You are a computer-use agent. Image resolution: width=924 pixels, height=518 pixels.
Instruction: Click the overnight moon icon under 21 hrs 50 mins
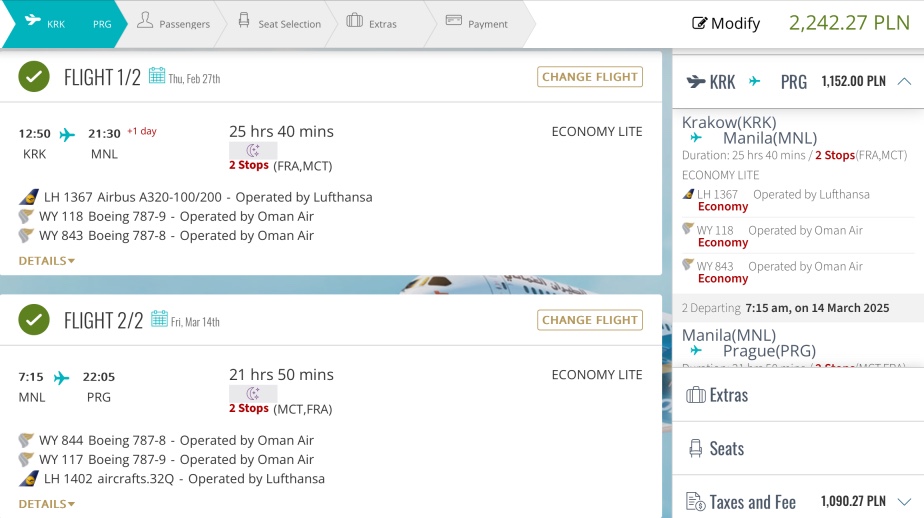pyautogui.click(x=253, y=393)
